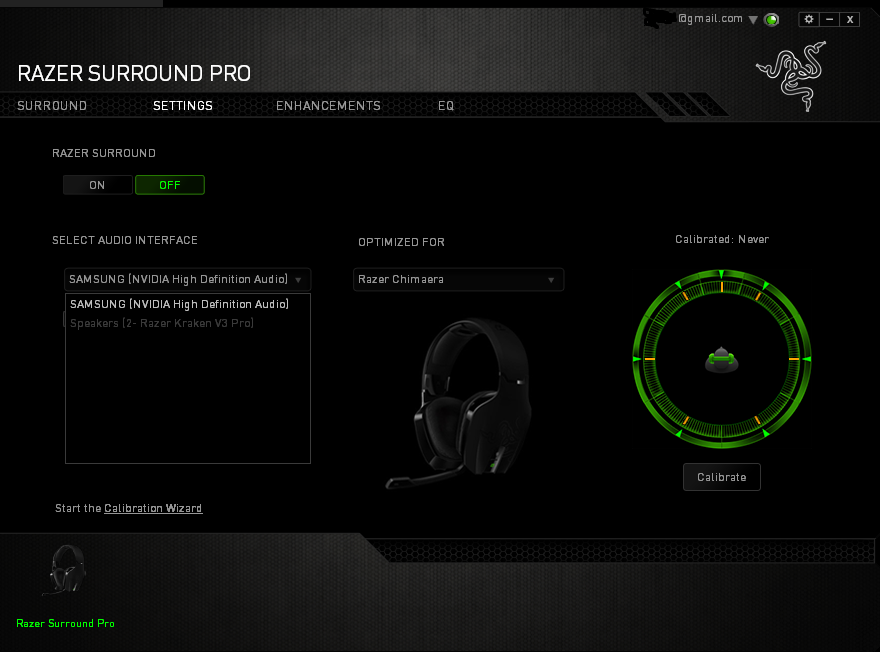
Task: Open the Calibration Wizard link
Action: tap(153, 508)
